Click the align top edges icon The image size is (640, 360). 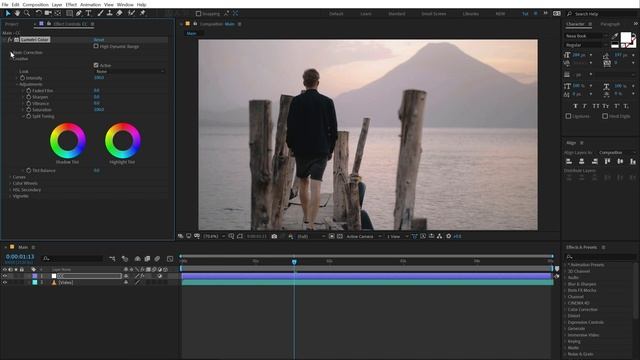(607, 162)
